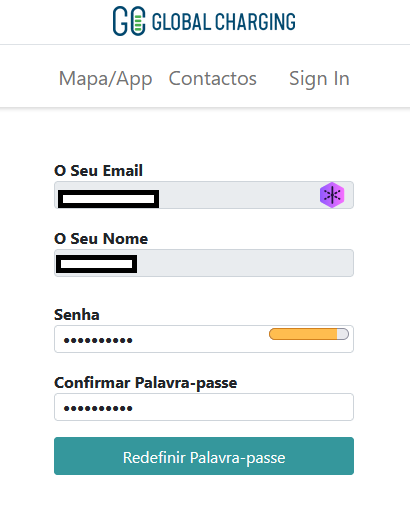This screenshot has width=410, height=516.
Task: Go to the Sign In page
Action: click(x=319, y=79)
